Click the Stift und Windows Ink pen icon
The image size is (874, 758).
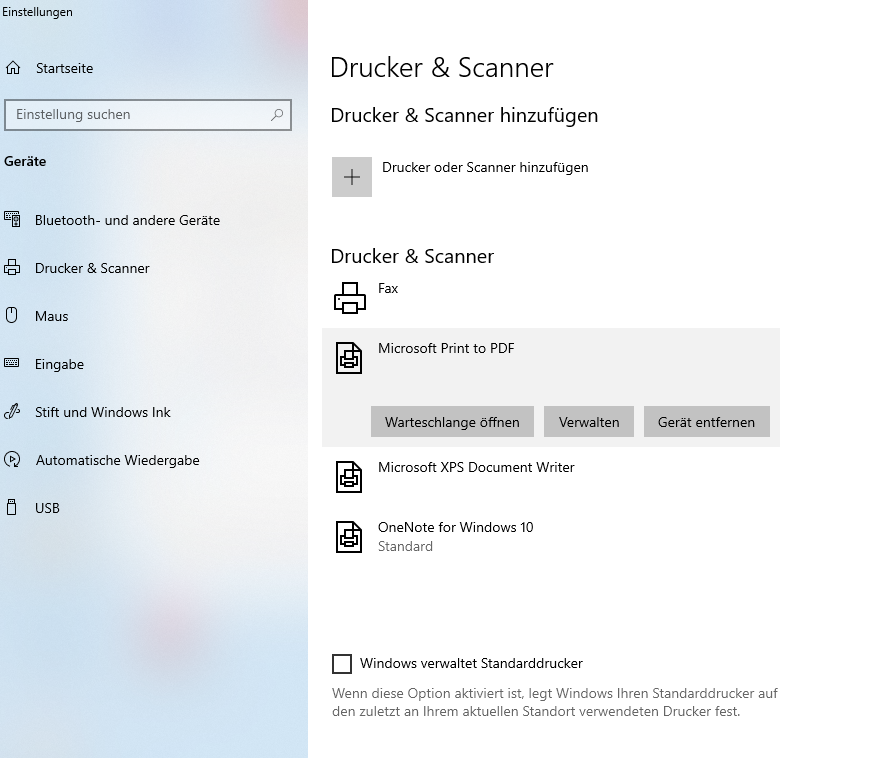pyautogui.click(x=12, y=412)
